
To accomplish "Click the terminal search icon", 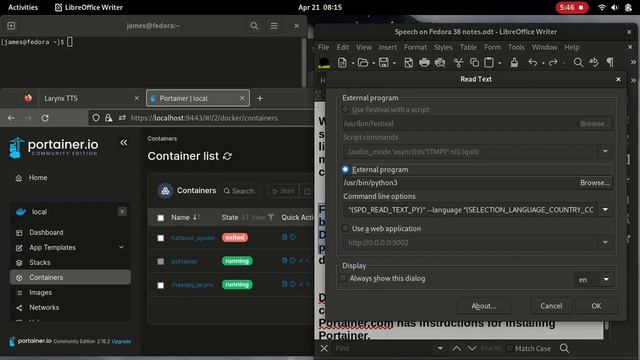I will [x=254, y=26].
